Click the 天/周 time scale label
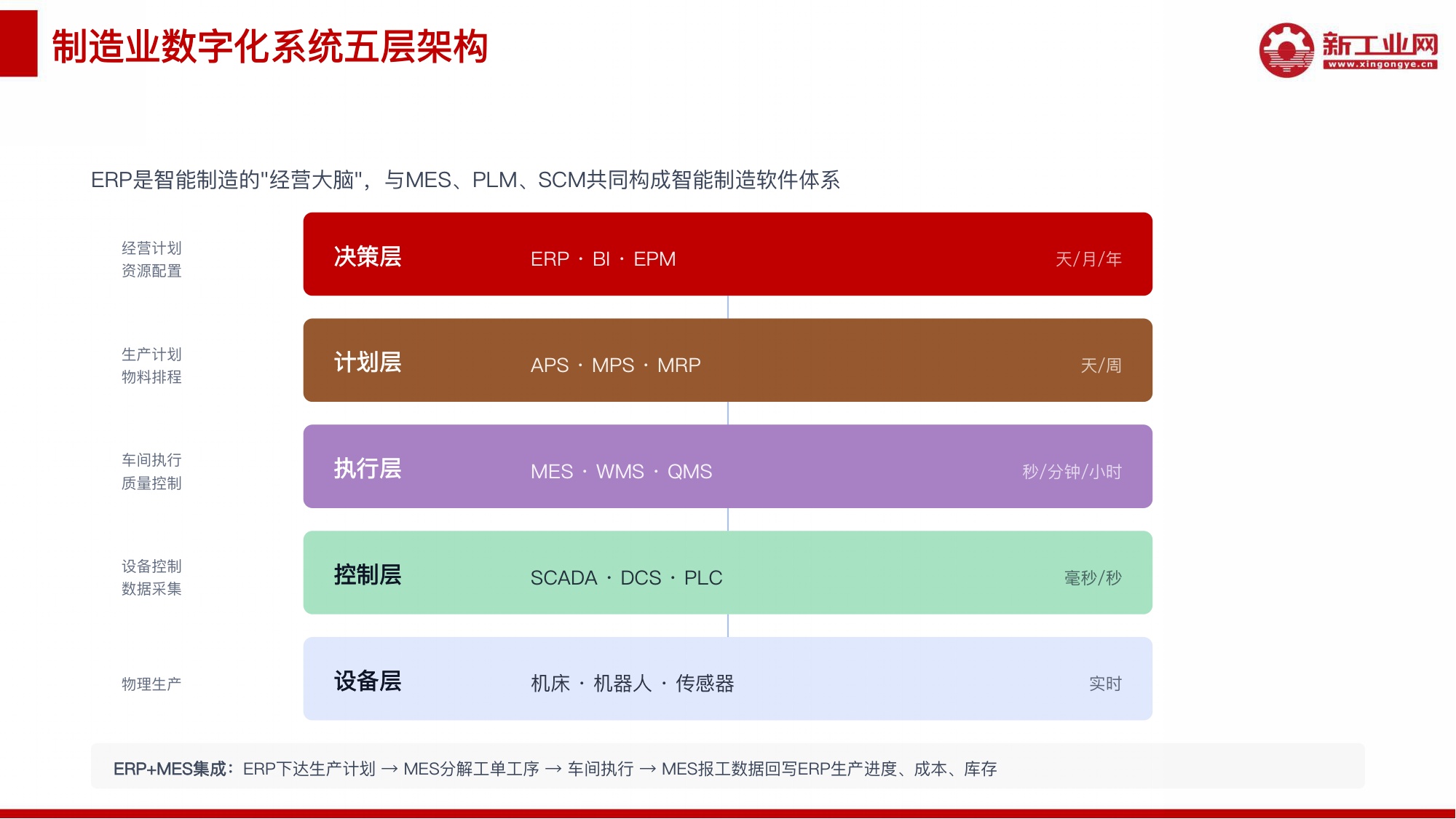 tap(1101, 365)
